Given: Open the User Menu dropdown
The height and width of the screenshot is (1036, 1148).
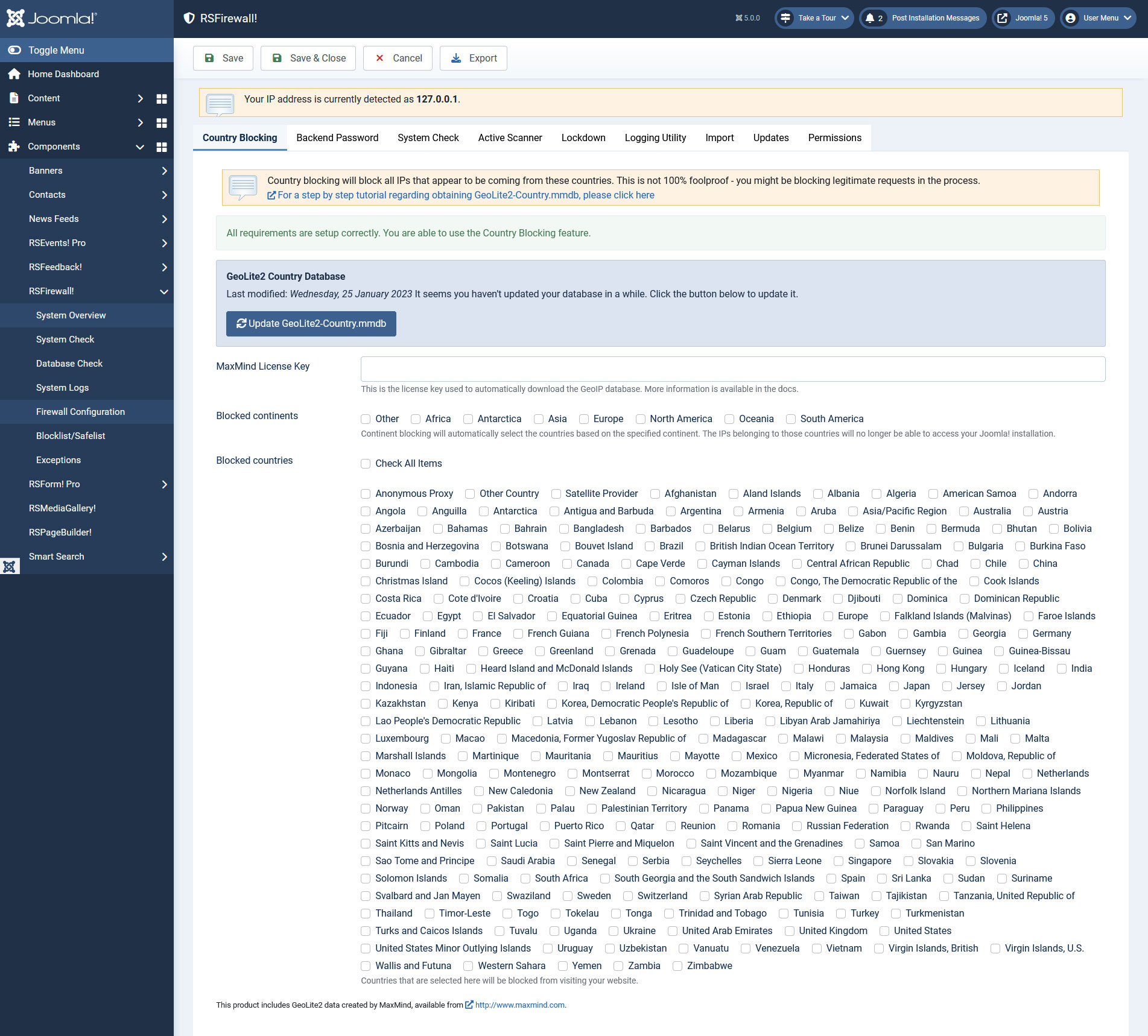Looking at the screenshot, I should click(1098, 18).
